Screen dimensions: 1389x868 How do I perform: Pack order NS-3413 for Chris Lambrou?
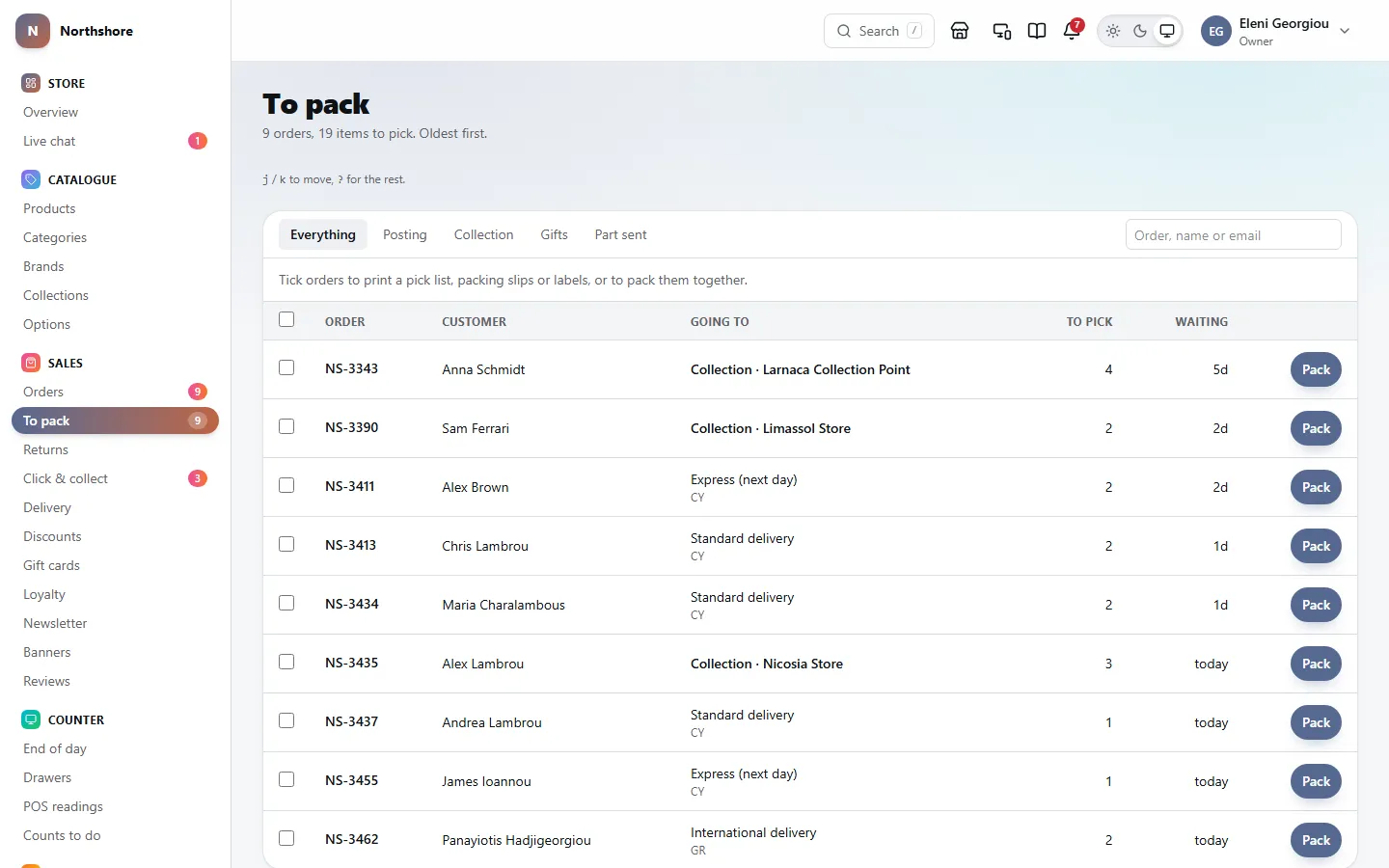point(1316,546)
